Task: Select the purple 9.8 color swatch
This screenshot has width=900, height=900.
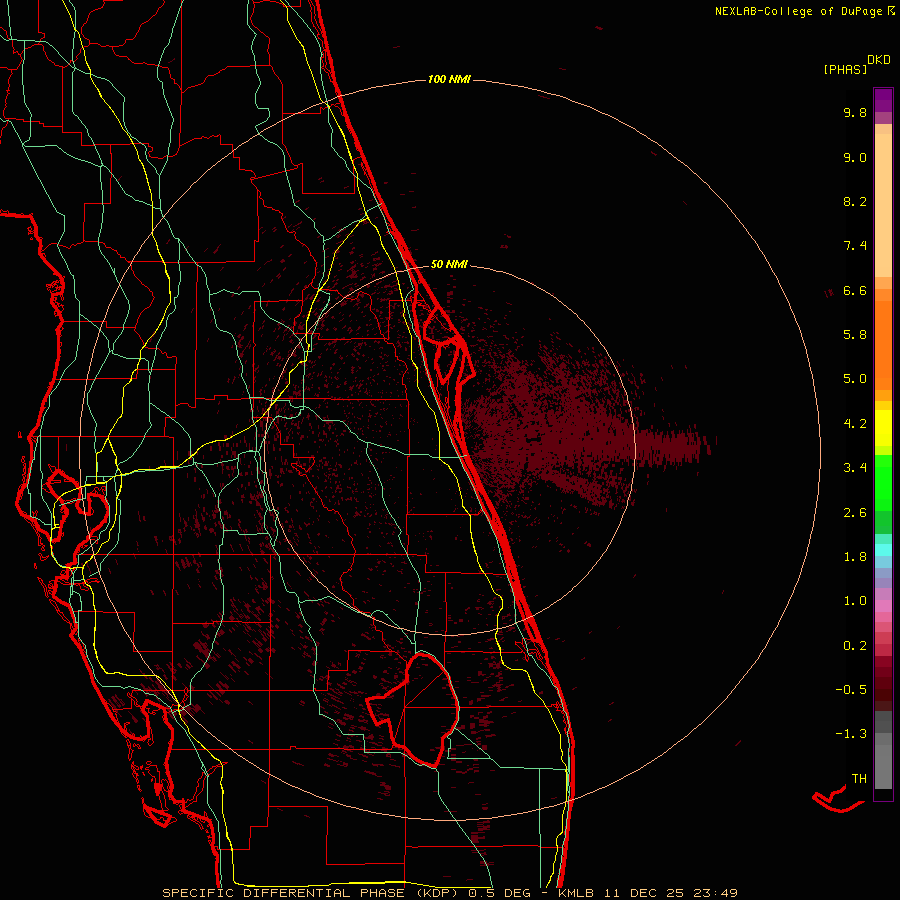Action: pyautogui.click(x=883, y=103)
